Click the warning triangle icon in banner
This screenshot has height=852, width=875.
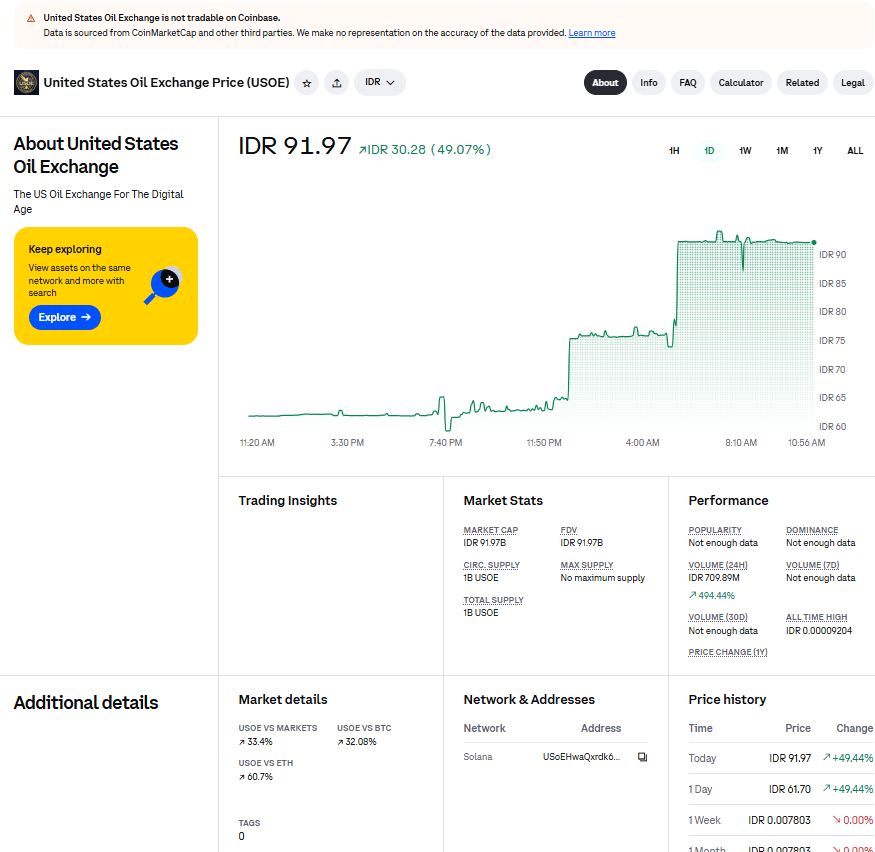(x=31, y=18)
